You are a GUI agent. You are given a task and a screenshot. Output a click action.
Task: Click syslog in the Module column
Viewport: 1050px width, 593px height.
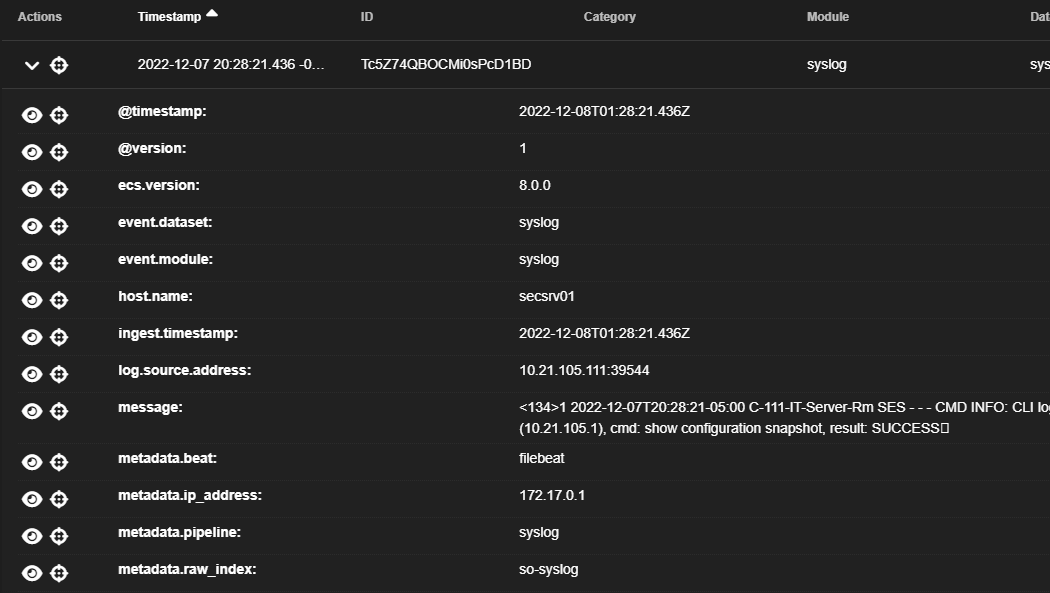pos(826,64)
